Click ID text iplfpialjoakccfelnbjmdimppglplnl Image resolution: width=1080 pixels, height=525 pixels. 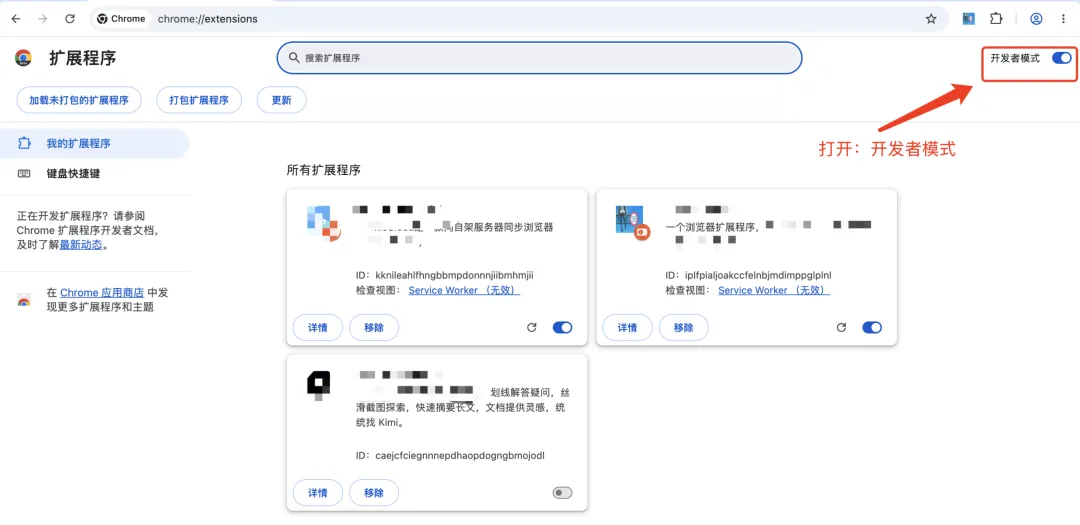tap(758, 275)
